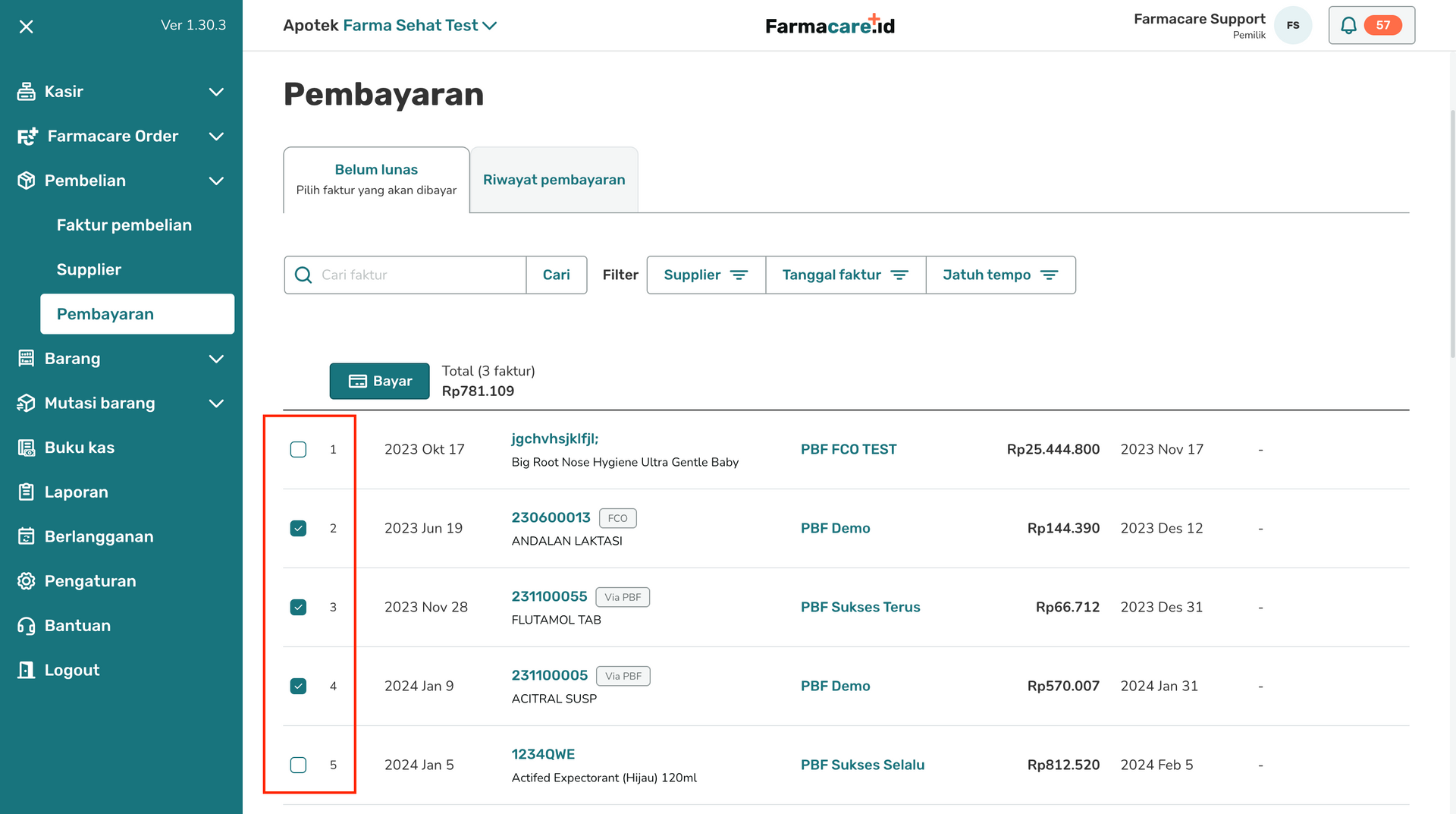Screen dimensions: 1456x814
Task: Close the sidebar with the X icon
Action: coord(27,27)
